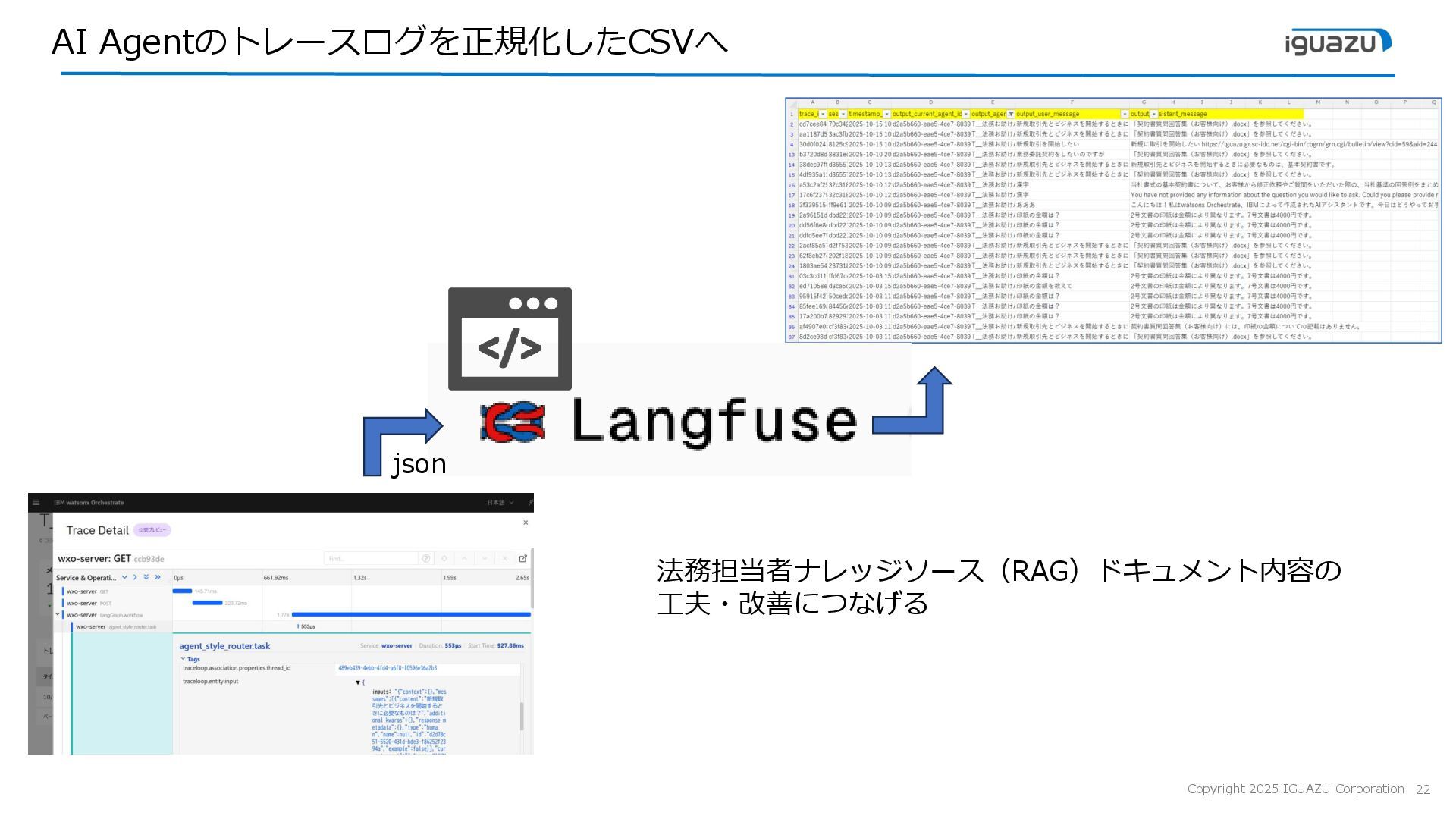Open the trace_id column filter dropdown

(823, 114)
